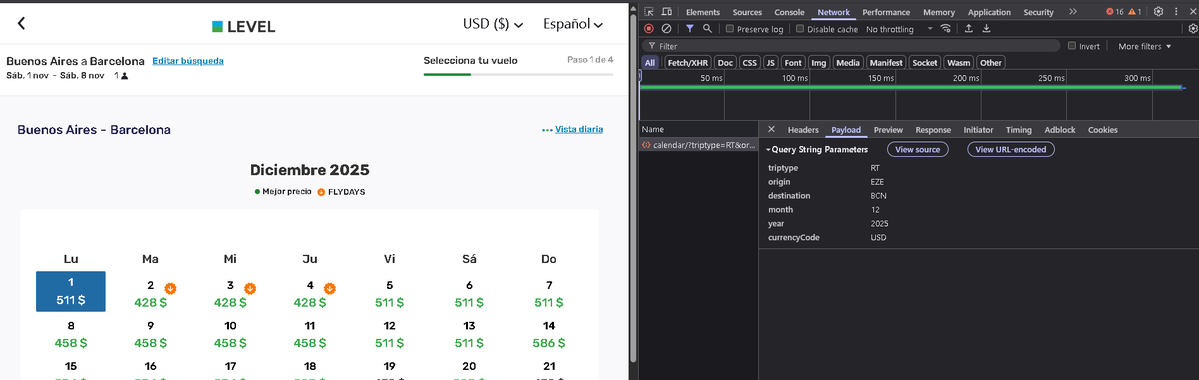Open the element inspector picker in DevTools
1199x380 pixels.
[648, 11]
